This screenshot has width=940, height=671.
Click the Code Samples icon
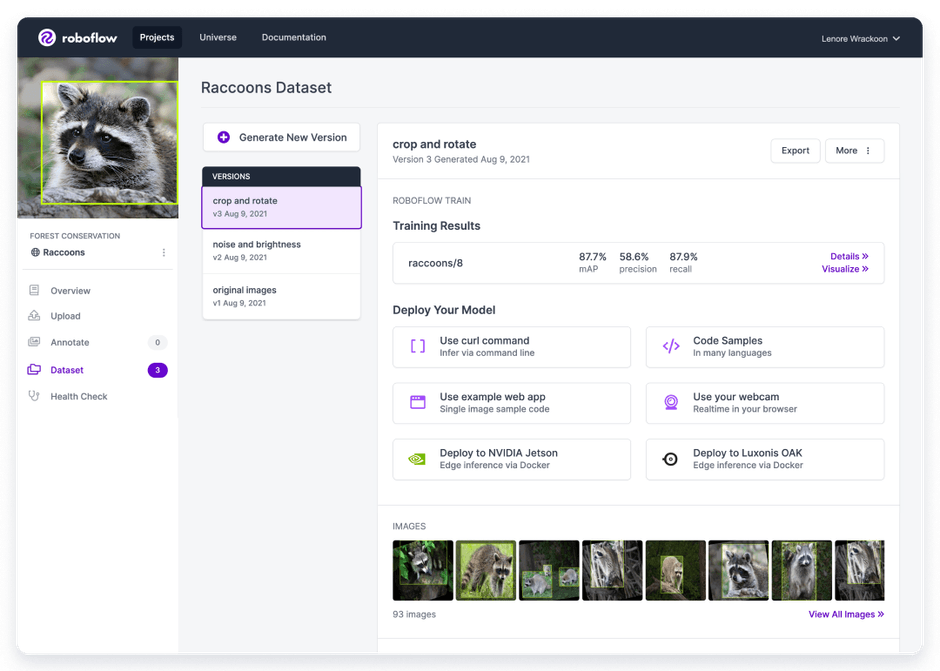(x=671, y=347)
